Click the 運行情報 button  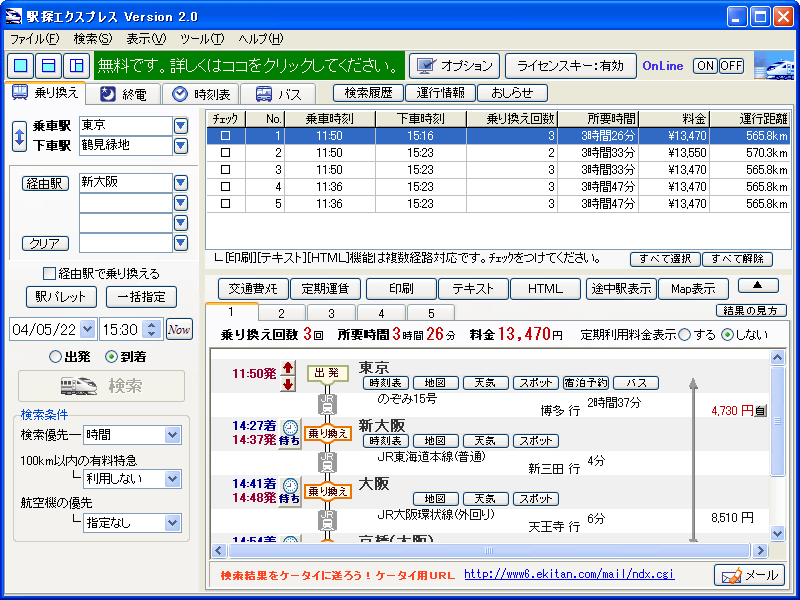[440, 93]
